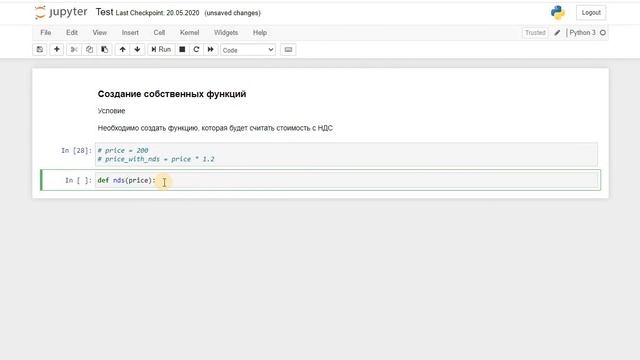Viewport: 640px width, 360px height.
Task: Run the current cell
Action: (161, 50)
